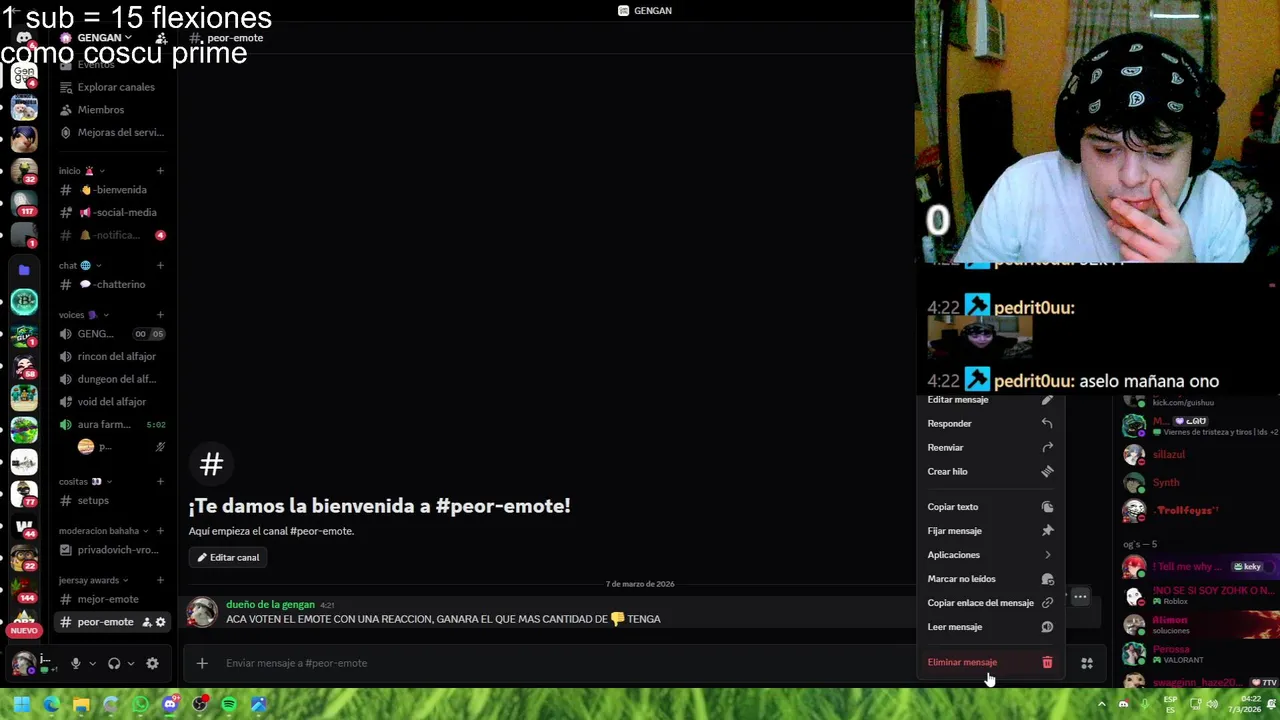Open the server icon with 32 notification badge
The height and width of the screenshot is (720, 1280).
coord(24,171)
